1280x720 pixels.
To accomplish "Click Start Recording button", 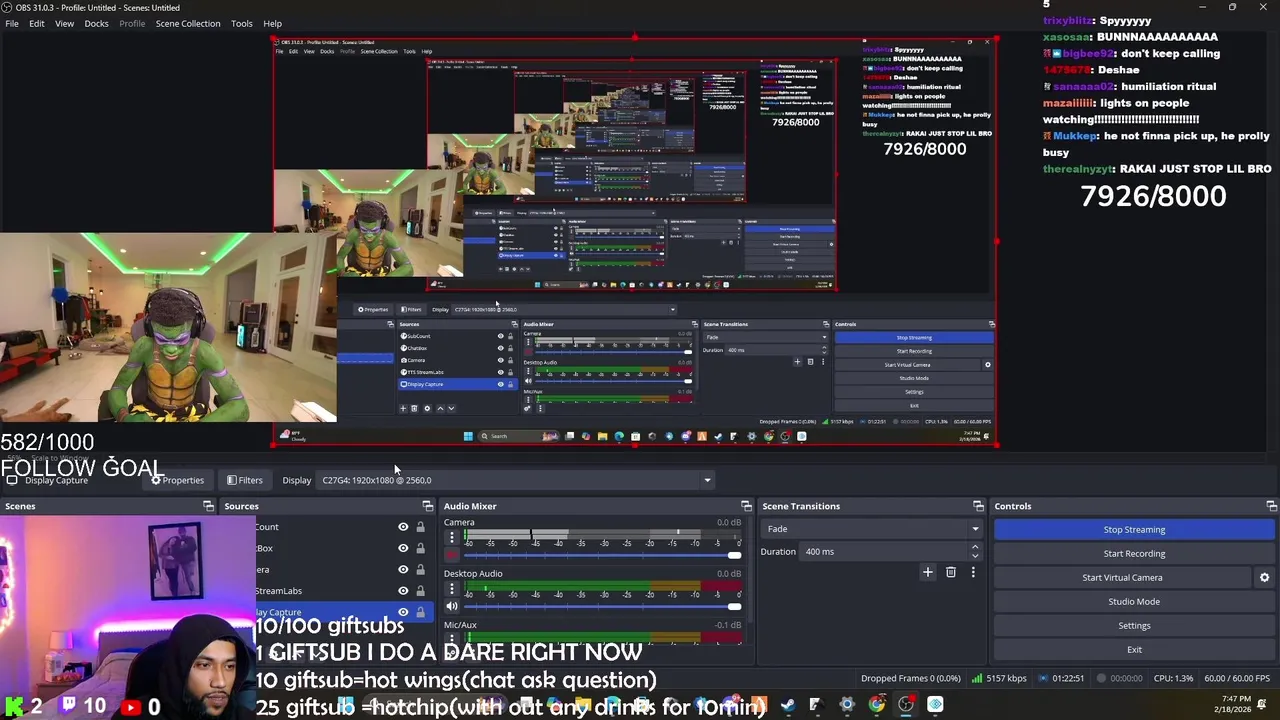I will coord(1134,553).
